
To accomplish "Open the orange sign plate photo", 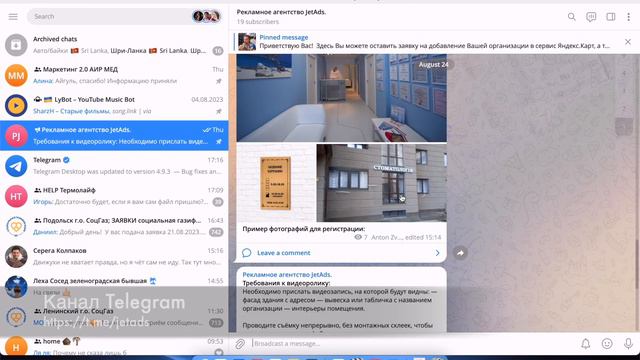I will coord(276,183).
